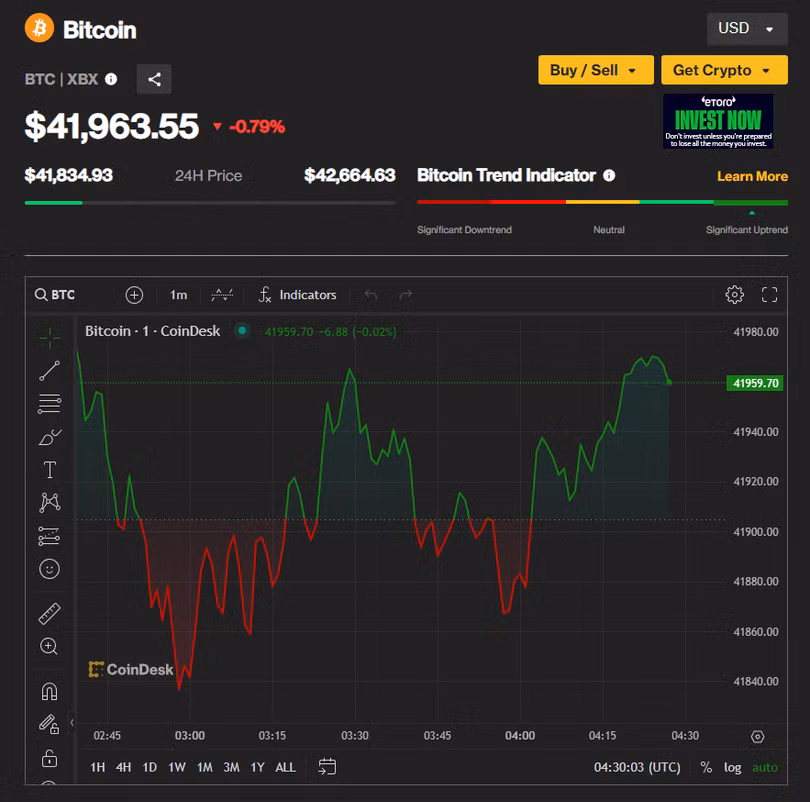Toggle percent scale on the chart
Viewport: 810px width, 802px height.
tap(706, 767)
